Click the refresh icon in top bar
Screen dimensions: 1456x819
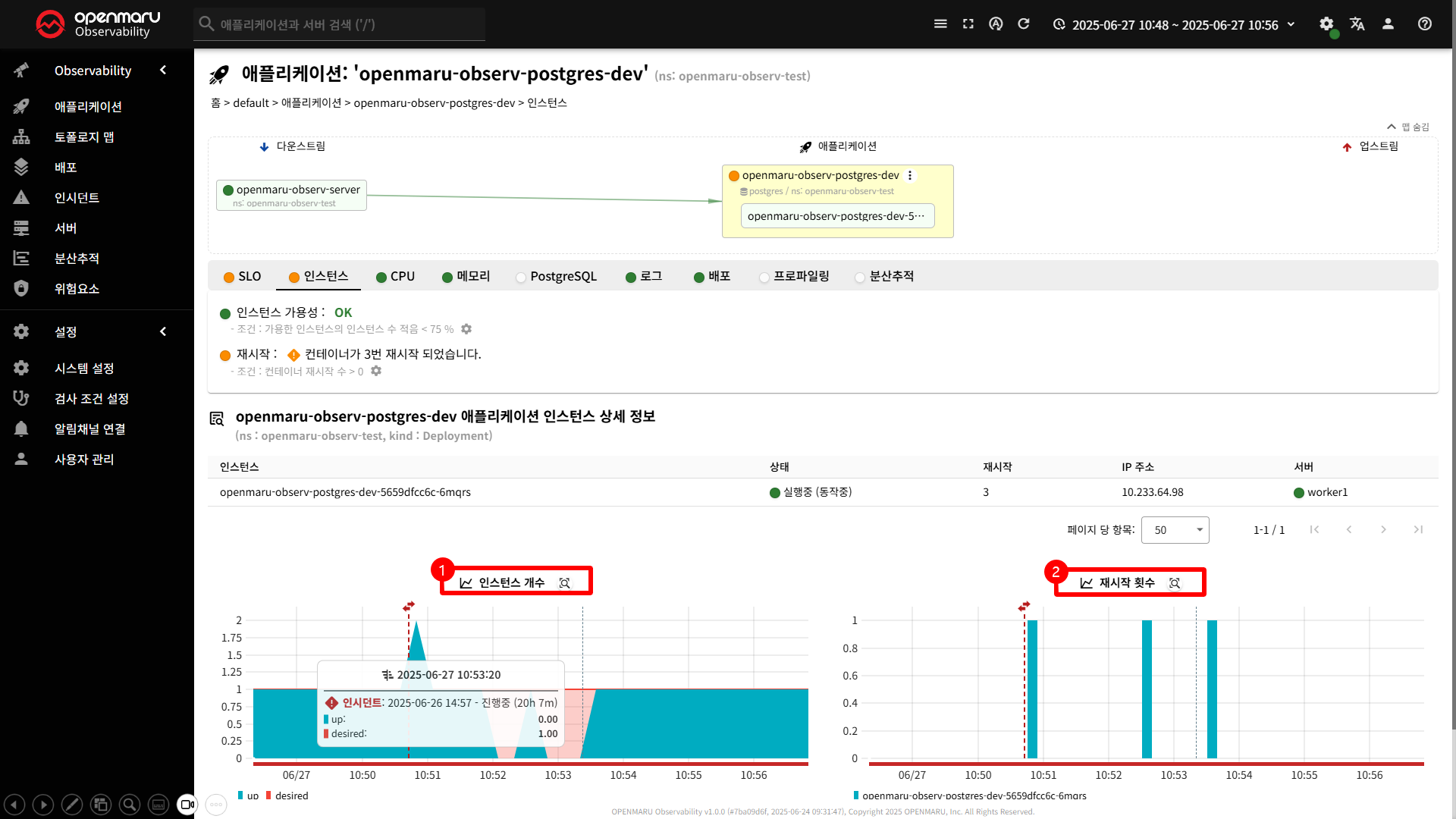[1024, 24]
